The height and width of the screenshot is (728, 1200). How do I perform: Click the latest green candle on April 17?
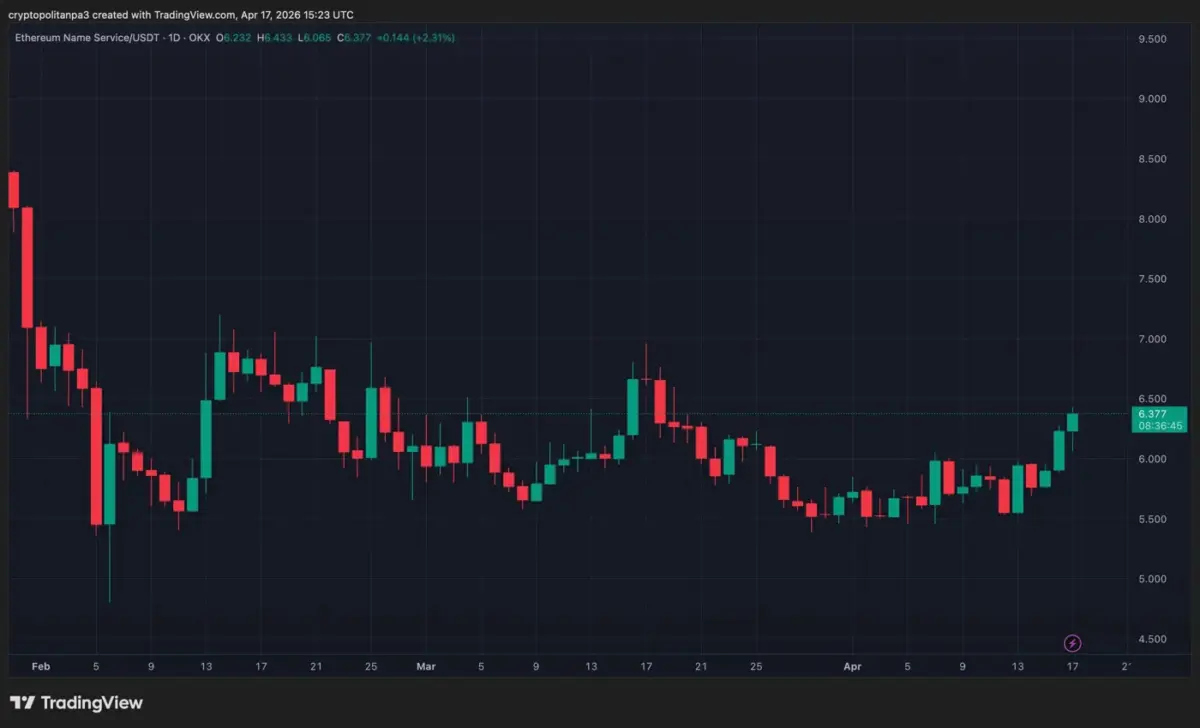1072,422
